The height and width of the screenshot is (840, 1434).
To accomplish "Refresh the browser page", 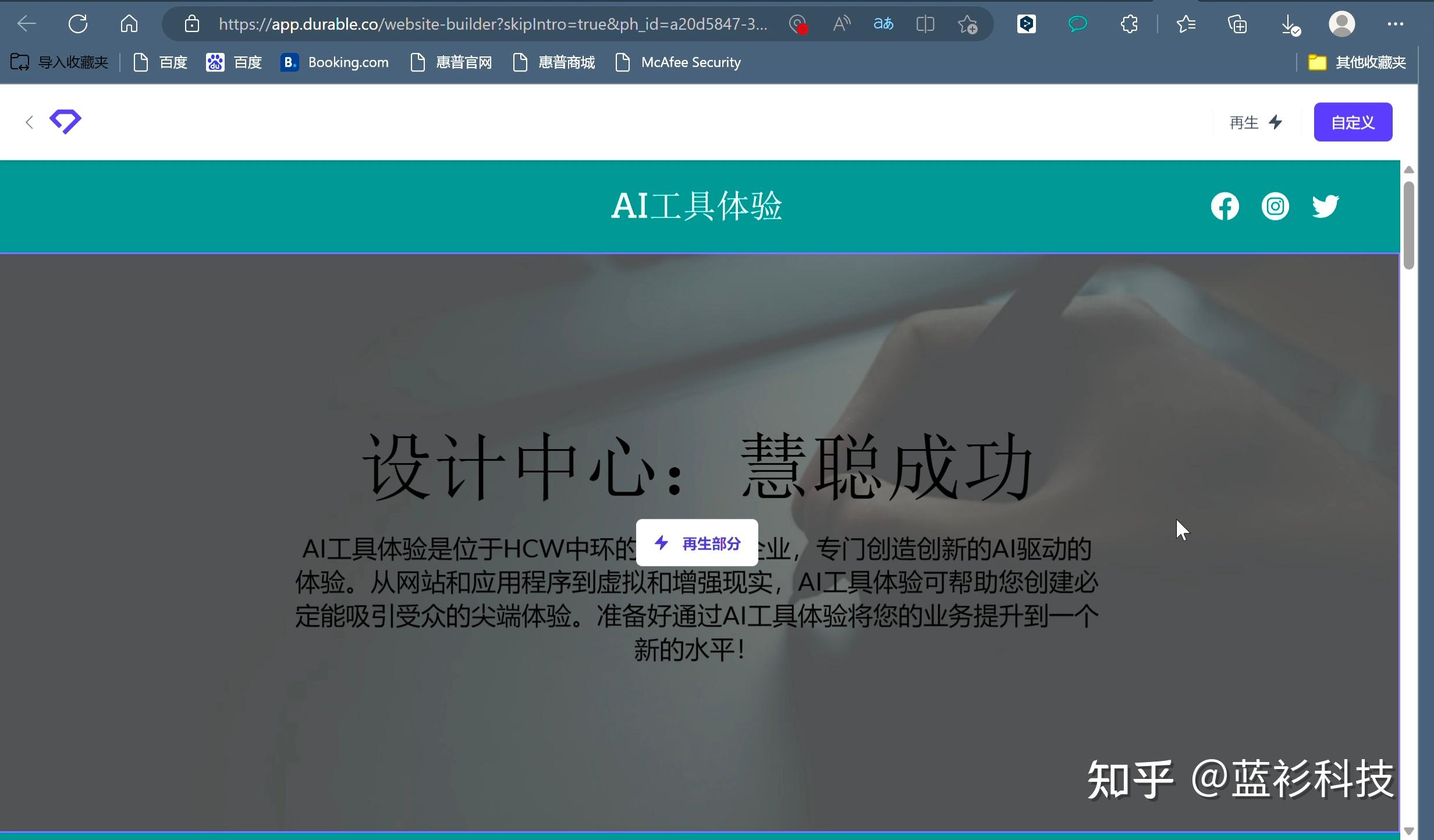I will (x=78, y=24).
